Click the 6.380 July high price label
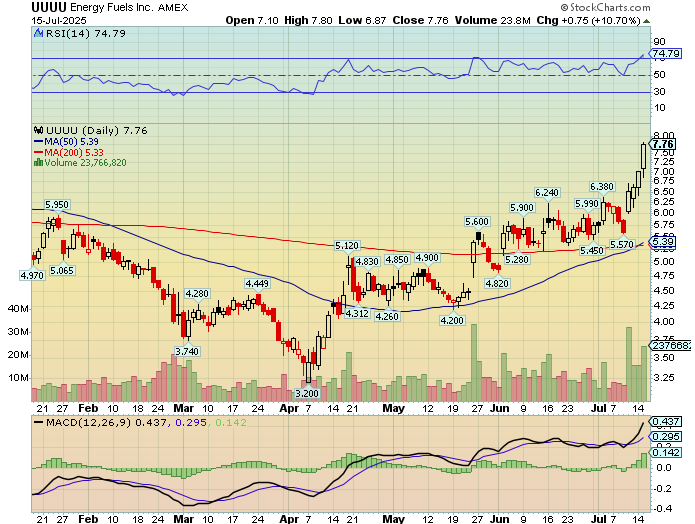This screenshot has width=695, height=524. click(602, 187)
